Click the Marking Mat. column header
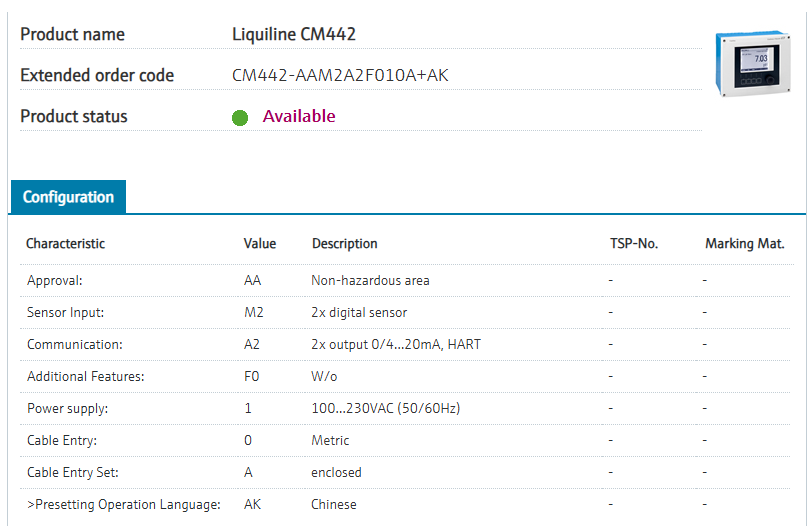This screenshot has height=526, width=811. click(x=744, y=244)
